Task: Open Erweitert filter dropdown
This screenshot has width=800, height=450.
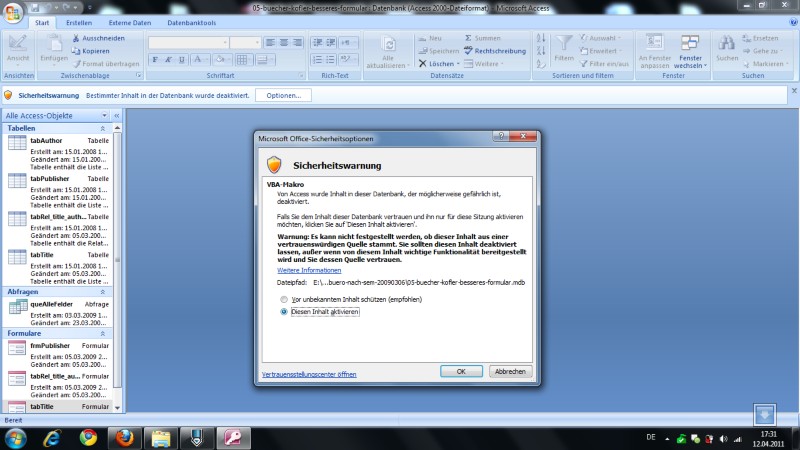Action: (x=601, y=51)
